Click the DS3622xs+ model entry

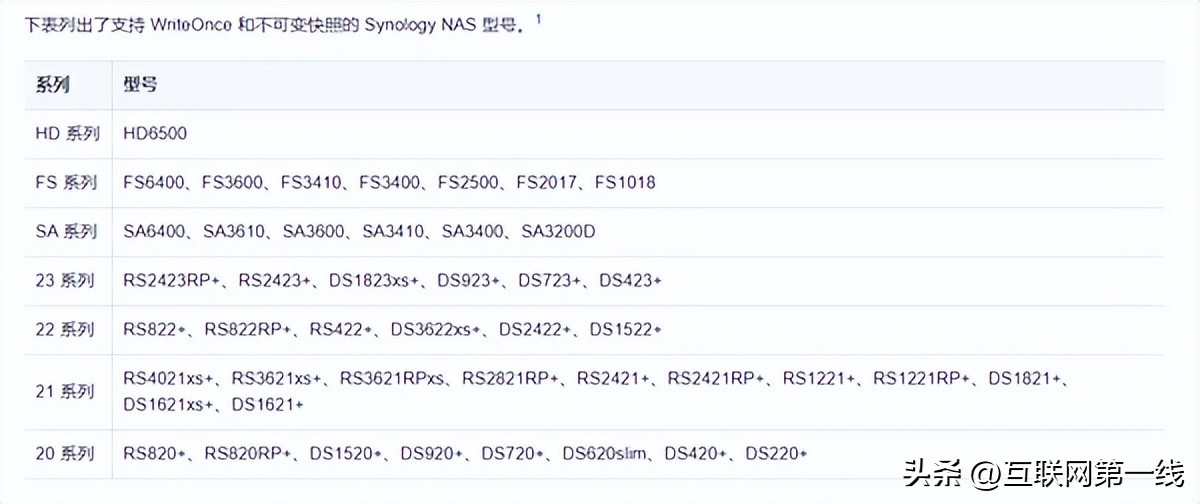(x=436, y=329)
